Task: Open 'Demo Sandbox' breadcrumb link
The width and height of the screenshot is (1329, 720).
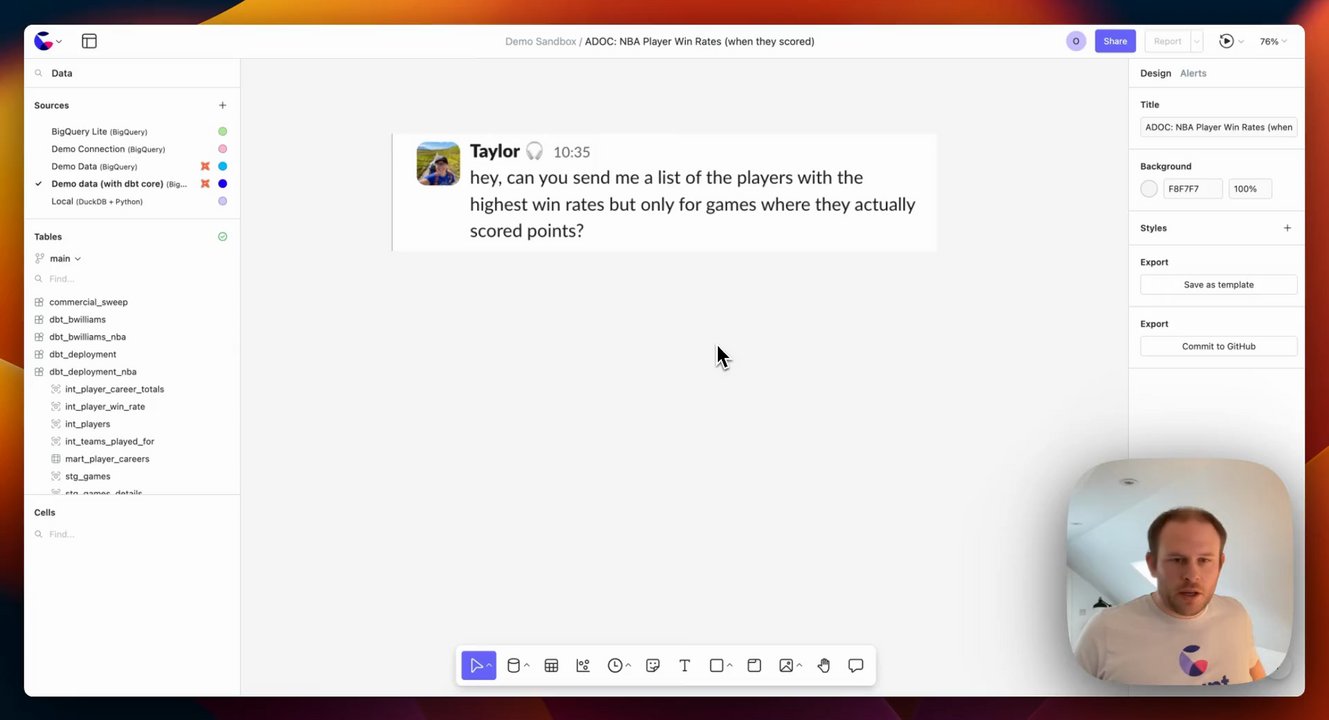Action: [540, 41]
